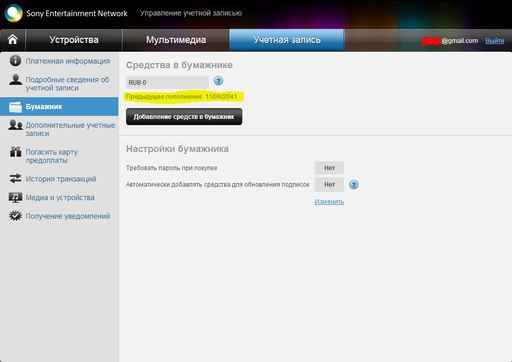Viewport: 512px width, 362px height.
Task: Open the Устройства tab
Action: coord(74,40)
